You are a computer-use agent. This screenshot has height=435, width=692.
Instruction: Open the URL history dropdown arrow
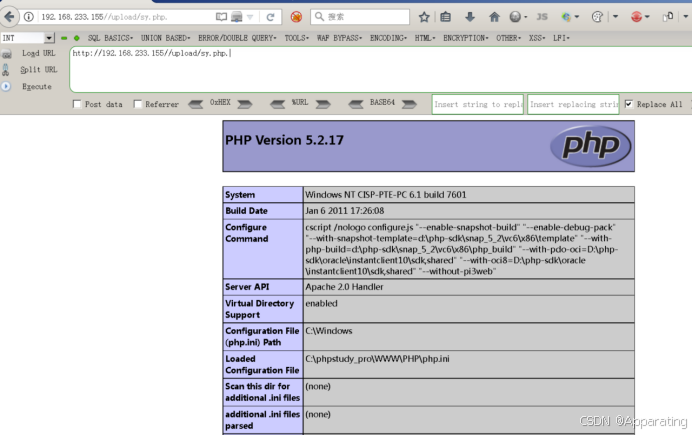250,17
